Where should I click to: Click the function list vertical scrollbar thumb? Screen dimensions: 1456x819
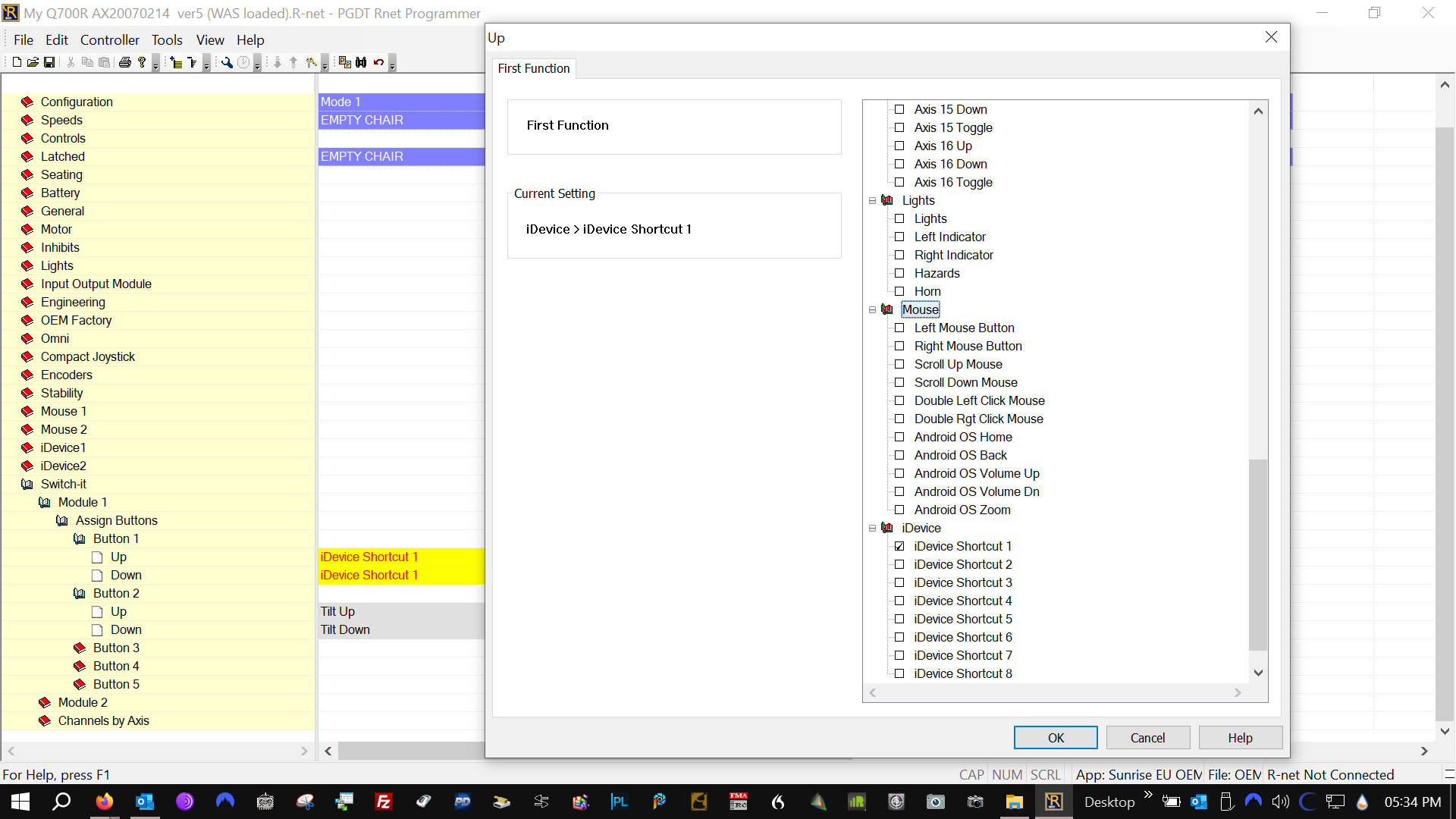[1258, 554]
